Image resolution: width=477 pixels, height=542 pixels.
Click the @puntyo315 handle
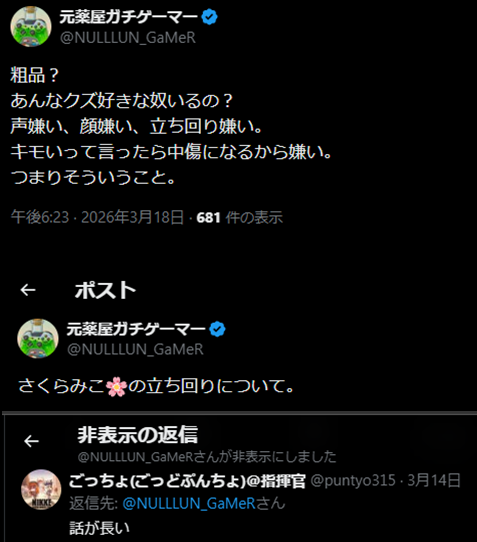(x=353, y=480)
